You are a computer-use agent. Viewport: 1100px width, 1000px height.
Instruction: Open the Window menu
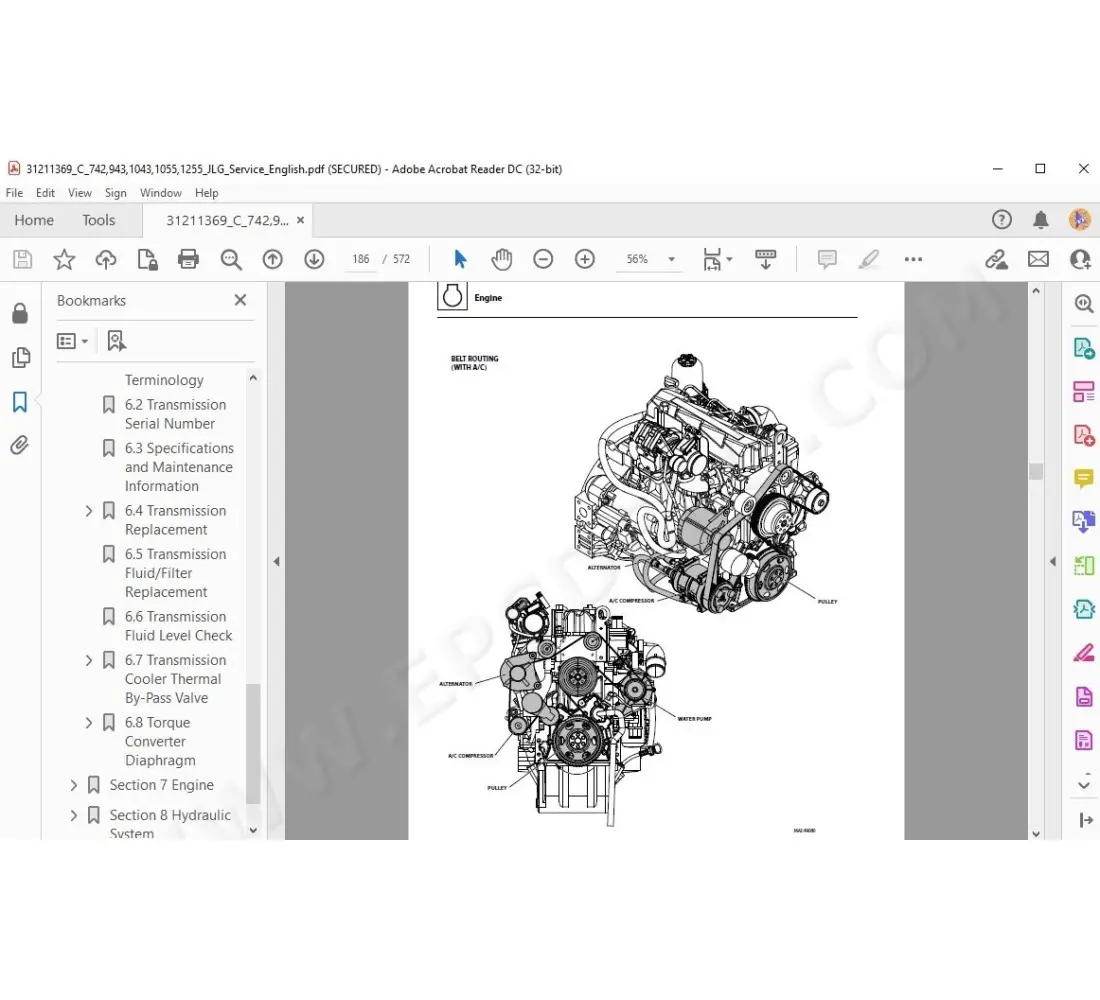coord(160,193)
